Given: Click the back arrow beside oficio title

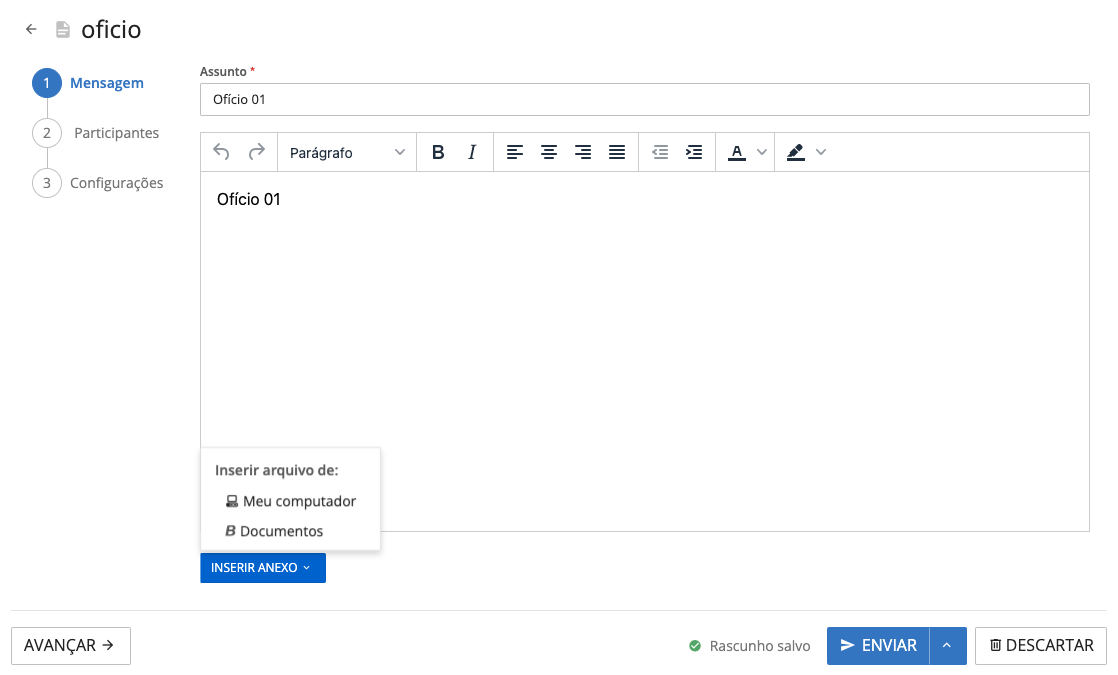Looking at the screenshot, I should tap(31, 30).
